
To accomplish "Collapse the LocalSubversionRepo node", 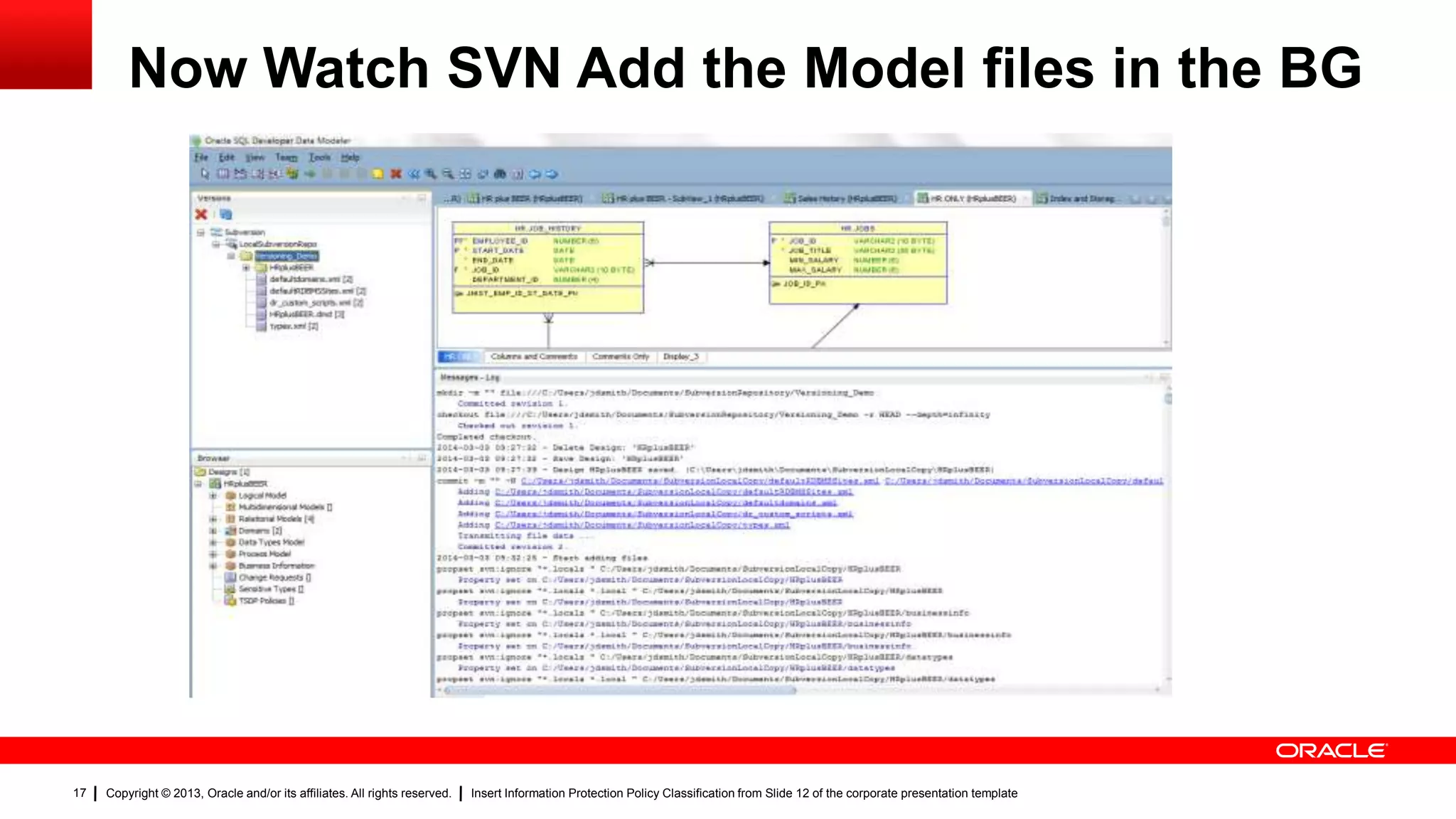I will point(216,244).
